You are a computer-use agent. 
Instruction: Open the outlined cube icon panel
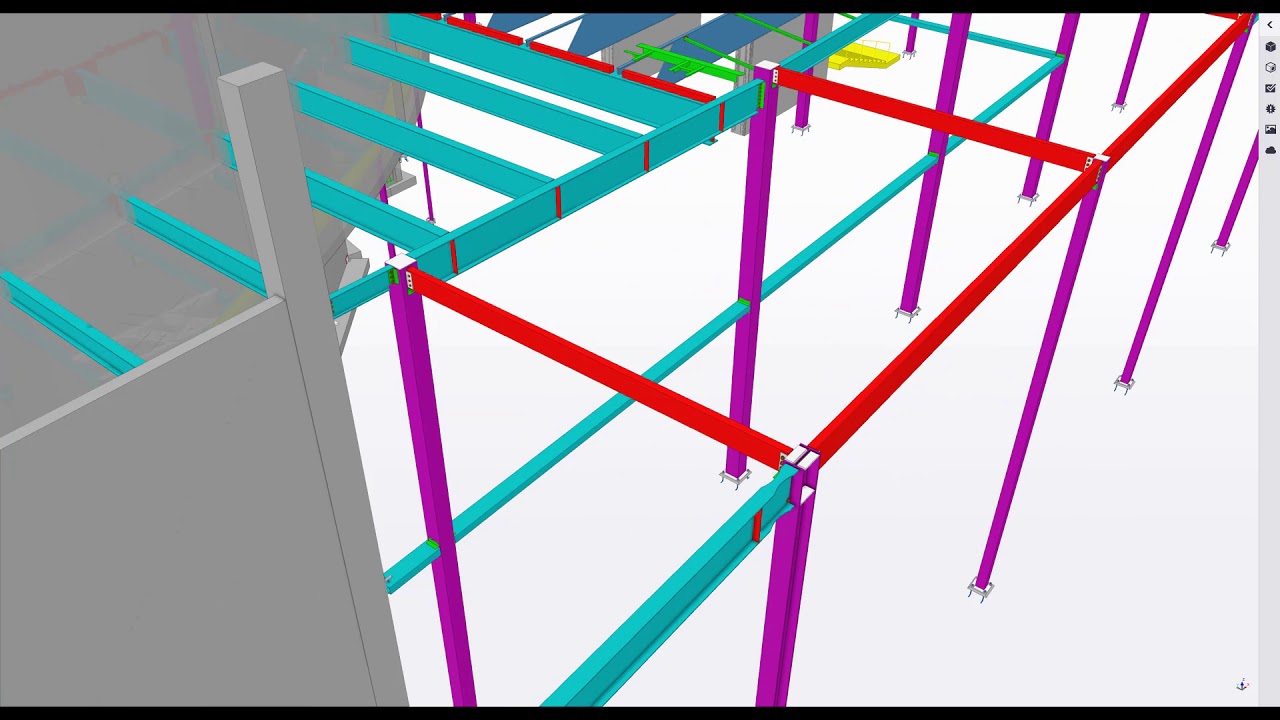coord(1270,67)
